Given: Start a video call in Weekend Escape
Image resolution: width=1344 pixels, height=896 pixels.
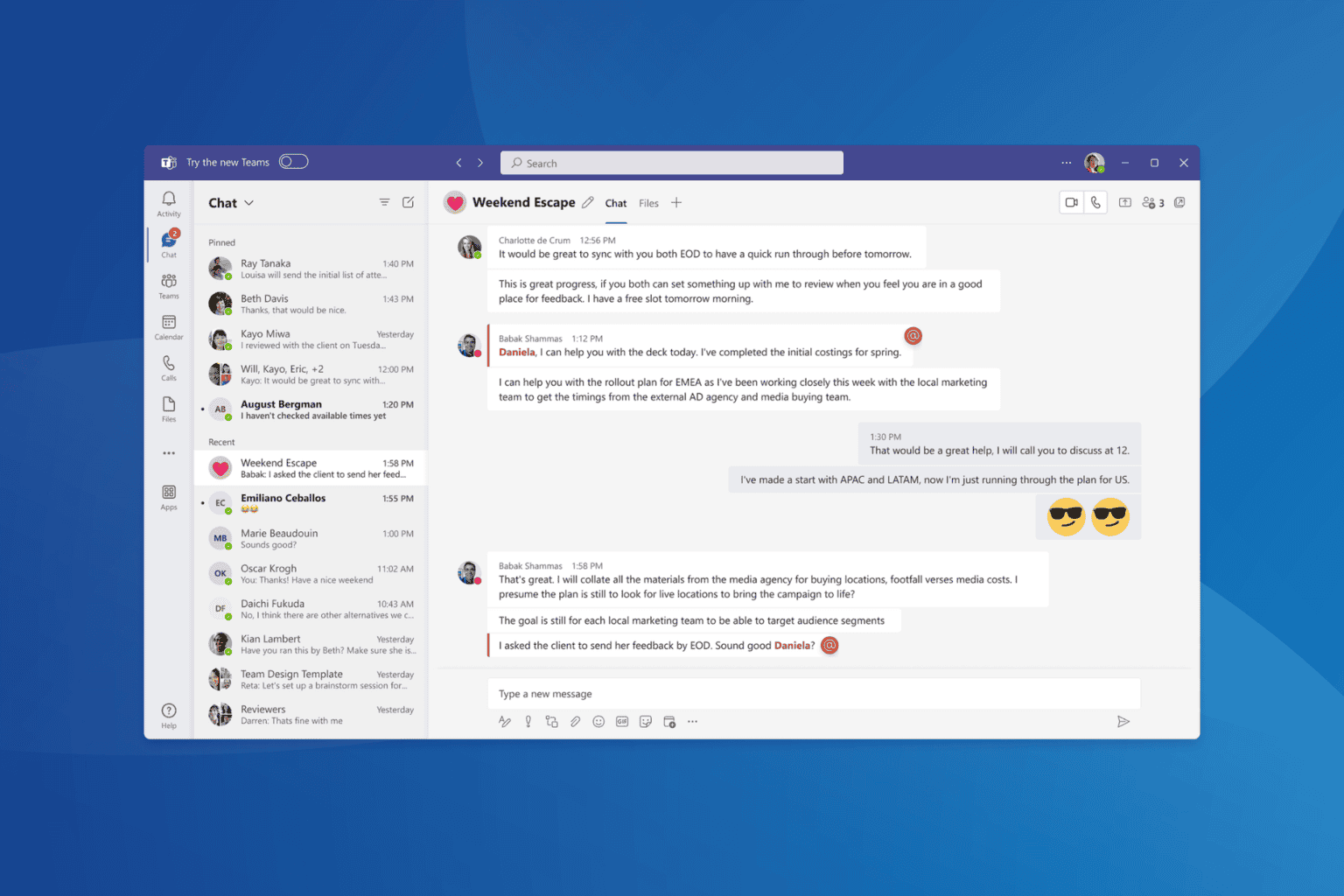Looking at the screenshot, I should pyautogui.click(x=1071, y=203).
